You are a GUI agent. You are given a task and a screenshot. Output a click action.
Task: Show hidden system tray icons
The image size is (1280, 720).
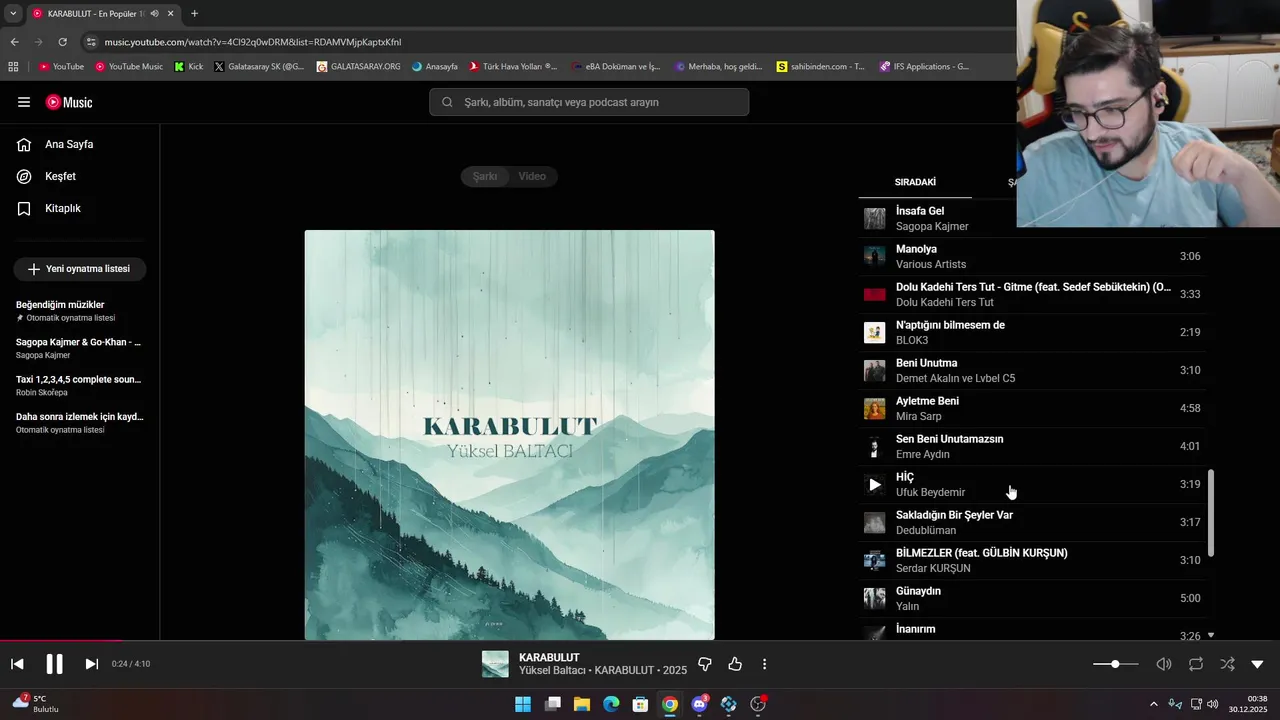pyautogui.click(x=1153, y=704)
